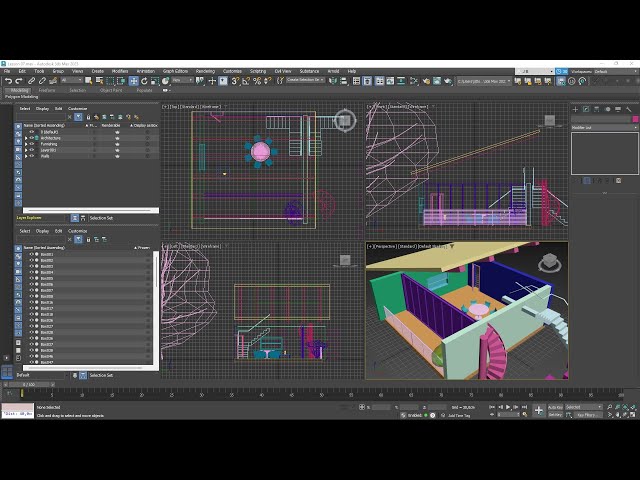This screenshot has height=480, width=640.
Task: Expand the Walls layer
Action: pyautogui.click(x=26, y=156)
